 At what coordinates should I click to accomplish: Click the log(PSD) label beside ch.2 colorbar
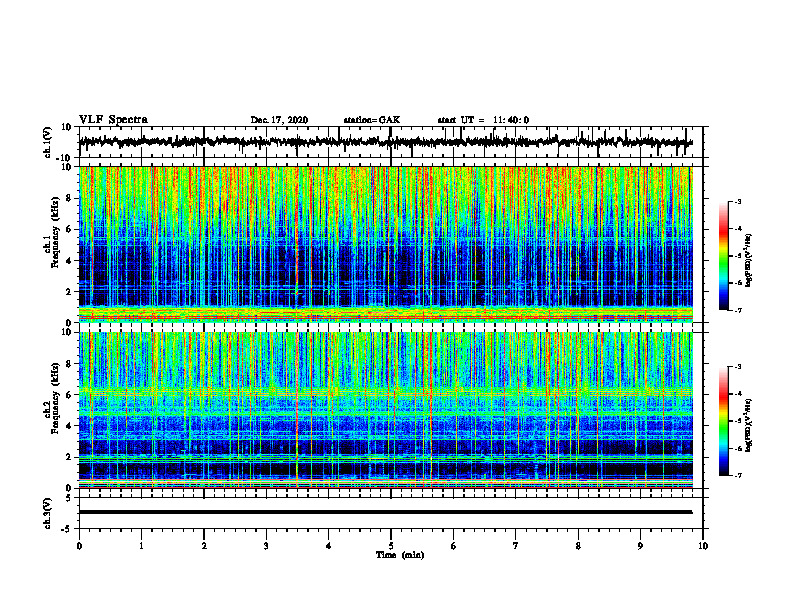tap(749, 425)
